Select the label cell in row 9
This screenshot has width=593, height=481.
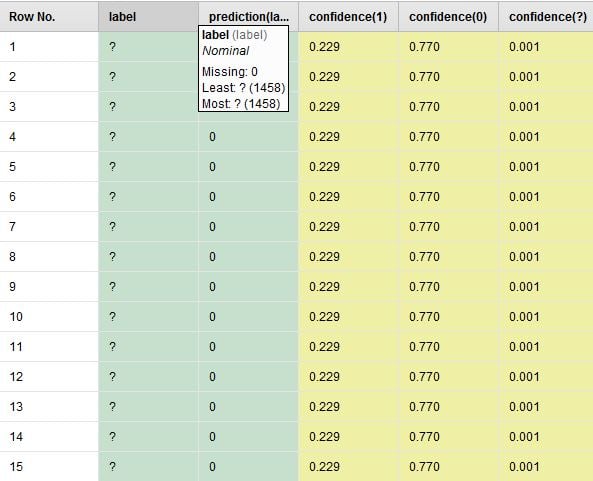[148, 287]
